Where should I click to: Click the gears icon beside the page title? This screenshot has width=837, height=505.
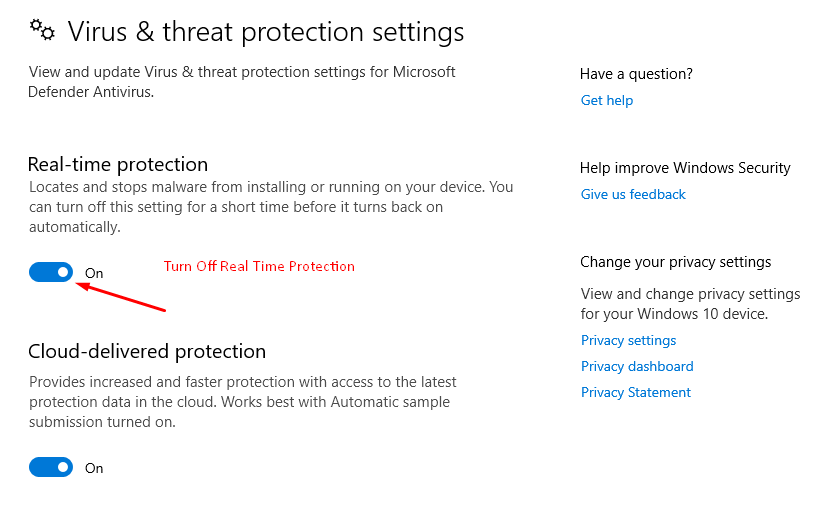tap(42, 30)
